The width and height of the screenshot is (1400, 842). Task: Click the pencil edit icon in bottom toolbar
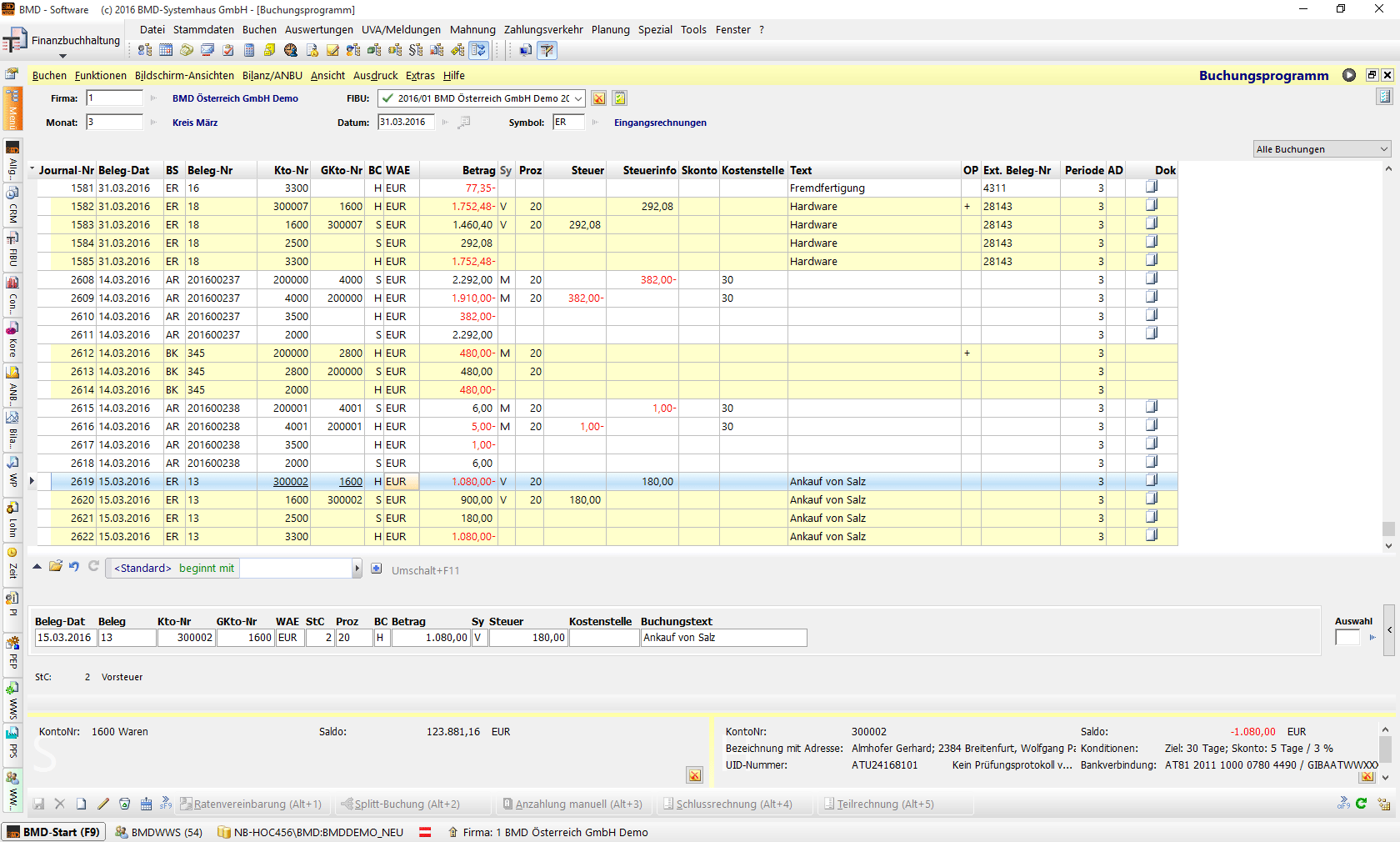[x=103, y=804]
